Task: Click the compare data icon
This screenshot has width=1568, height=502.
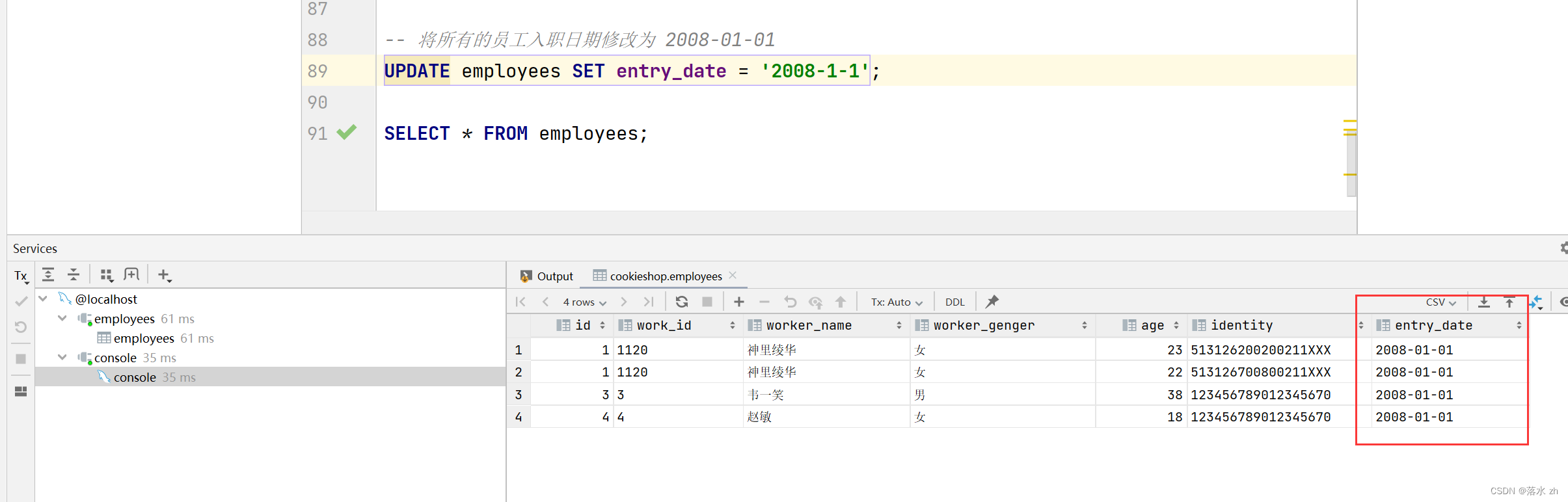Action: coord(1536,302)
